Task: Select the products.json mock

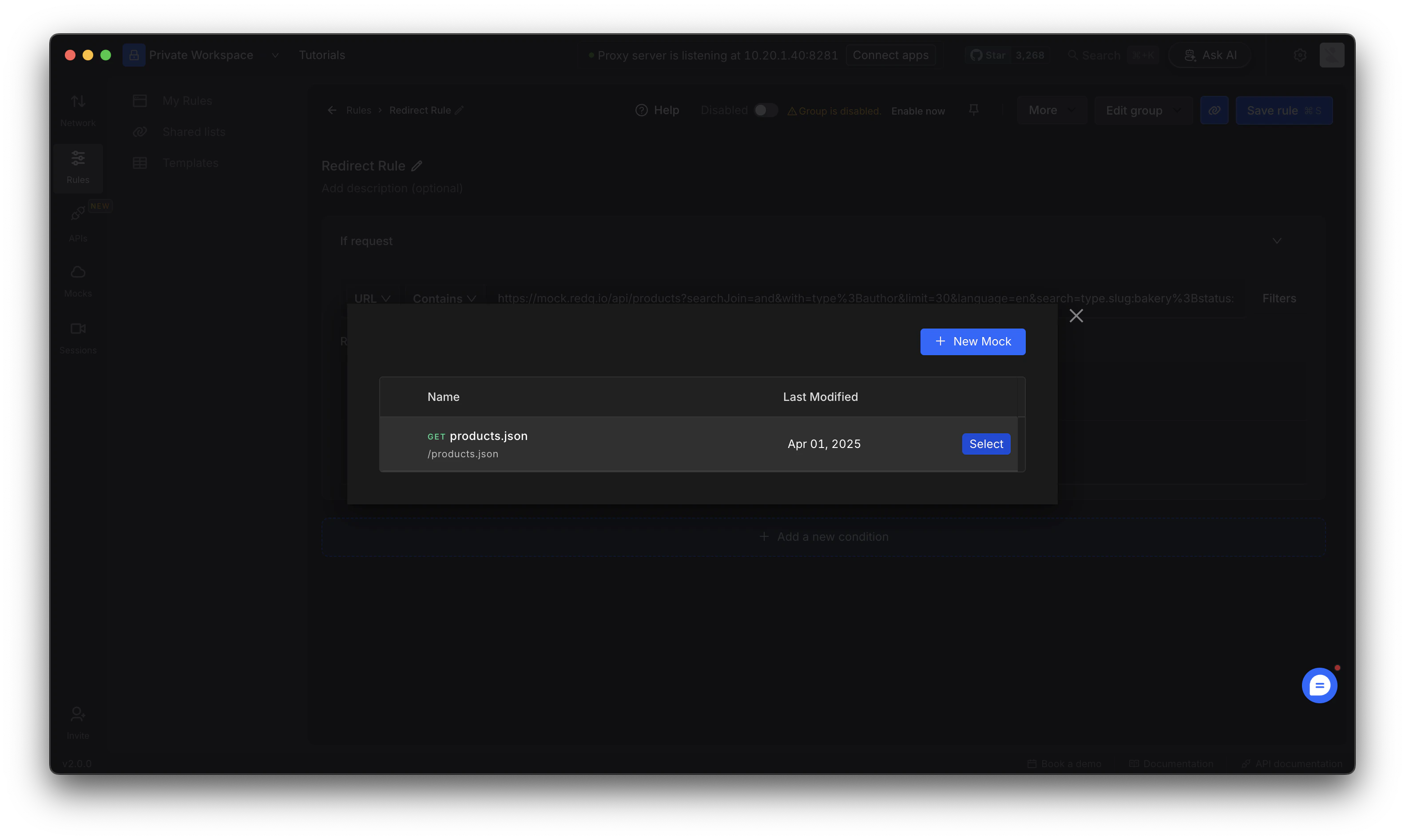Action: (985, 444)
